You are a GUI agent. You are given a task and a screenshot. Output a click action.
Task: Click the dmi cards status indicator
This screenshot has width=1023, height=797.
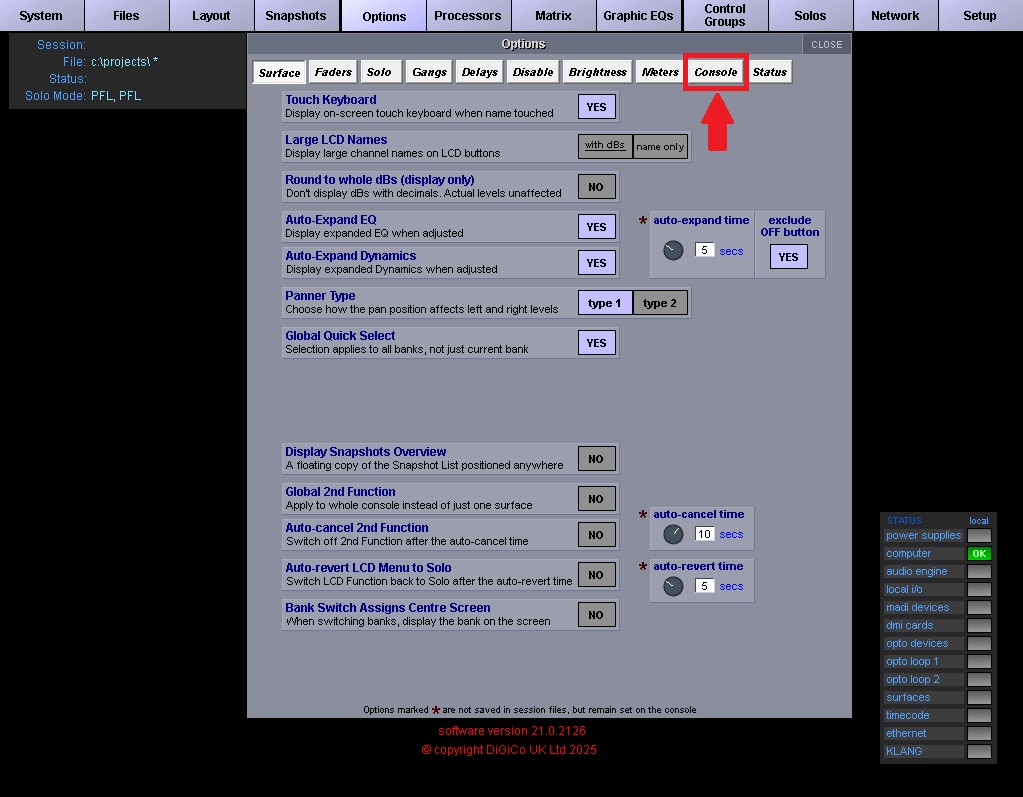click(x=979, y=625)
